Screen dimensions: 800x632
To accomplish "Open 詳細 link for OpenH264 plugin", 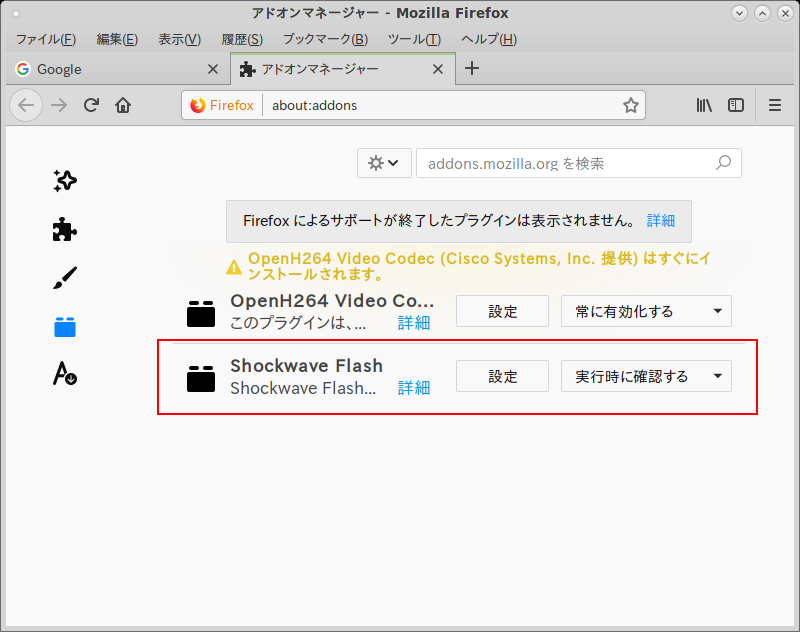I will (x=414, y=323).
